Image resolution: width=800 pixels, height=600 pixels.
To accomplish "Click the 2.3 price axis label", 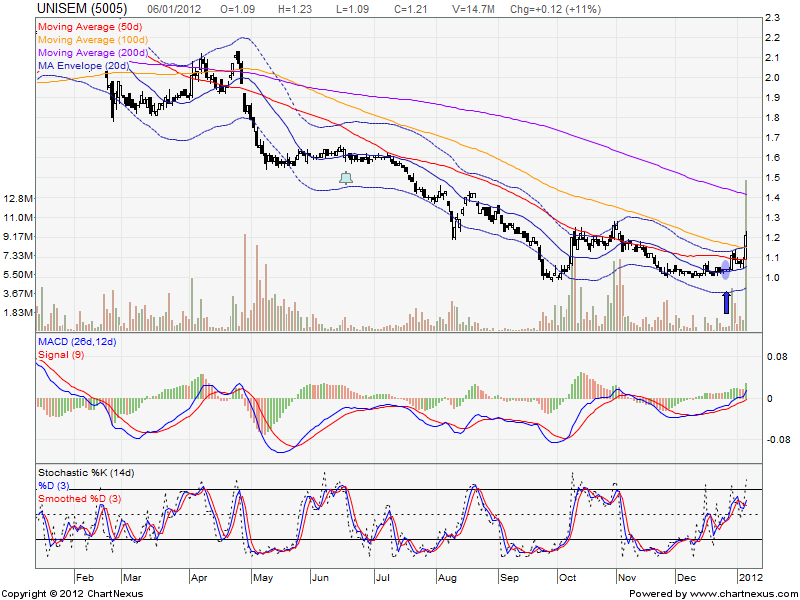I will pyautogui.click(x=771, y=19).
